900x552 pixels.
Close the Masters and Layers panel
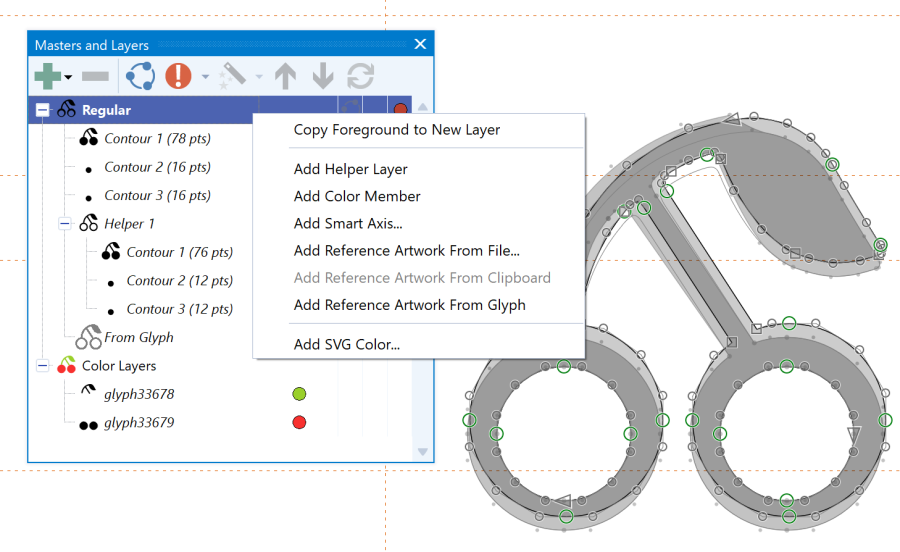420,44
